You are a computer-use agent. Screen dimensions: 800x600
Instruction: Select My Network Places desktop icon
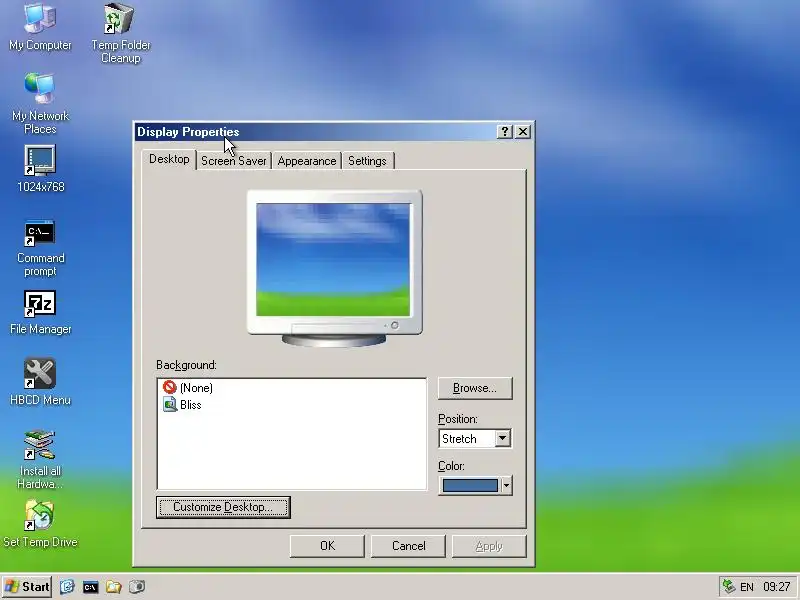(x=40, y=104)
